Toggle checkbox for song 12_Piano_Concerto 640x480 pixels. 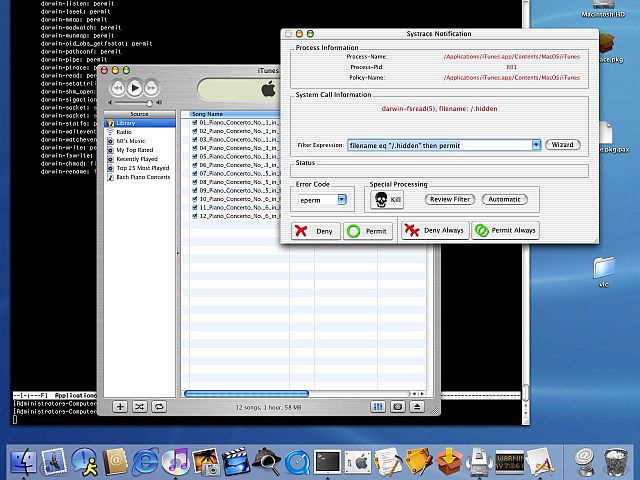(x=194, y=216)
